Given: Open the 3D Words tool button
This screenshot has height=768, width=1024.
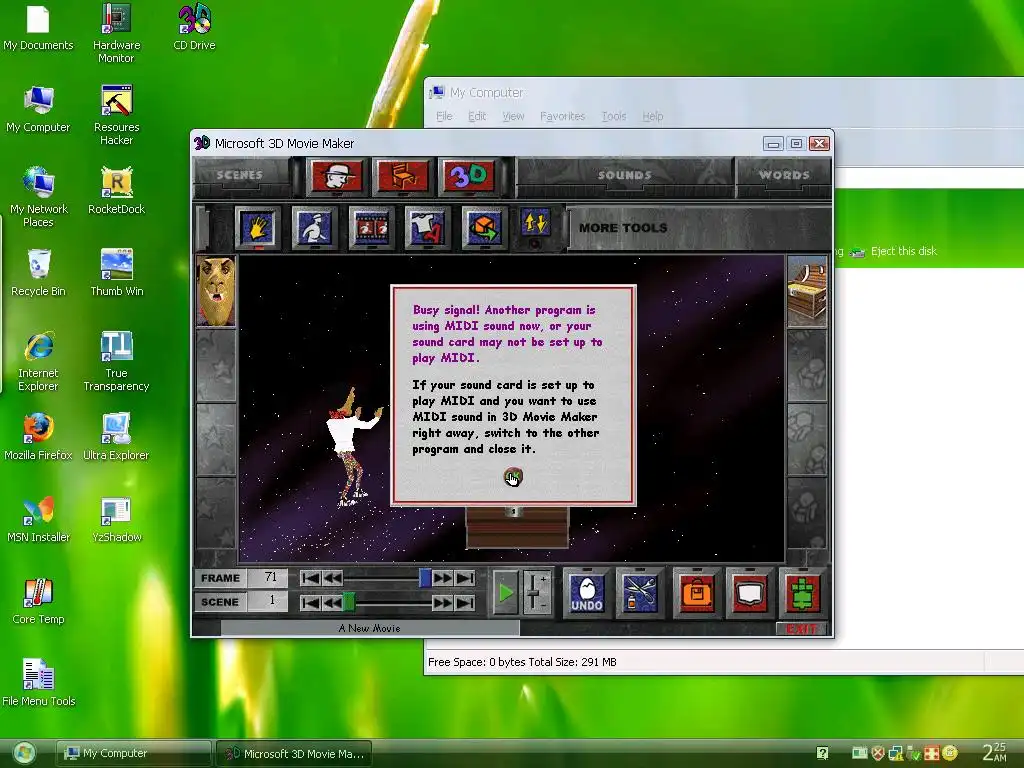Looking at the screenshot, I should [468, 176].
